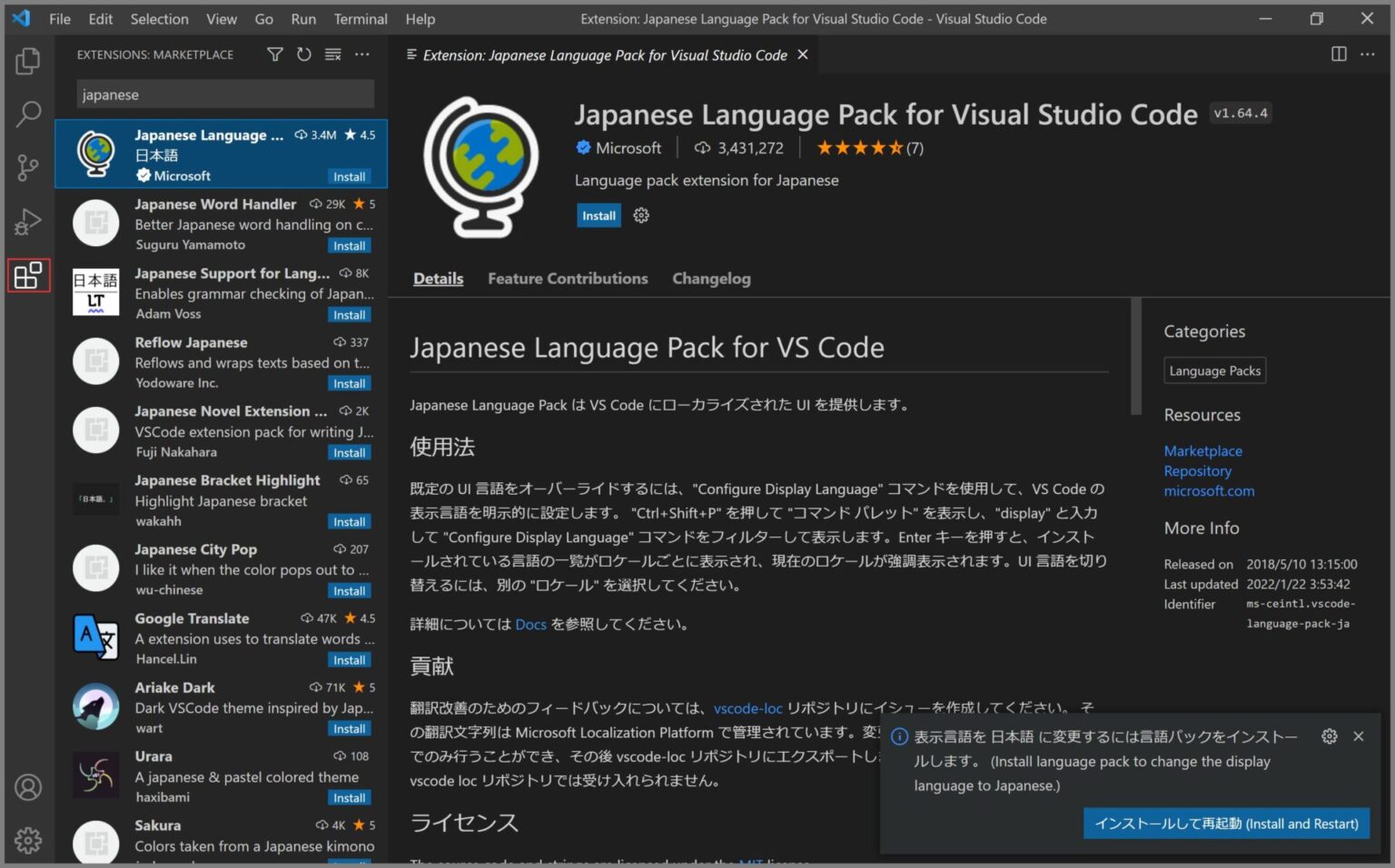The image size is (1395, 868).
Task: Open Source Control from the Activity Bar
Action: [28, 167]
